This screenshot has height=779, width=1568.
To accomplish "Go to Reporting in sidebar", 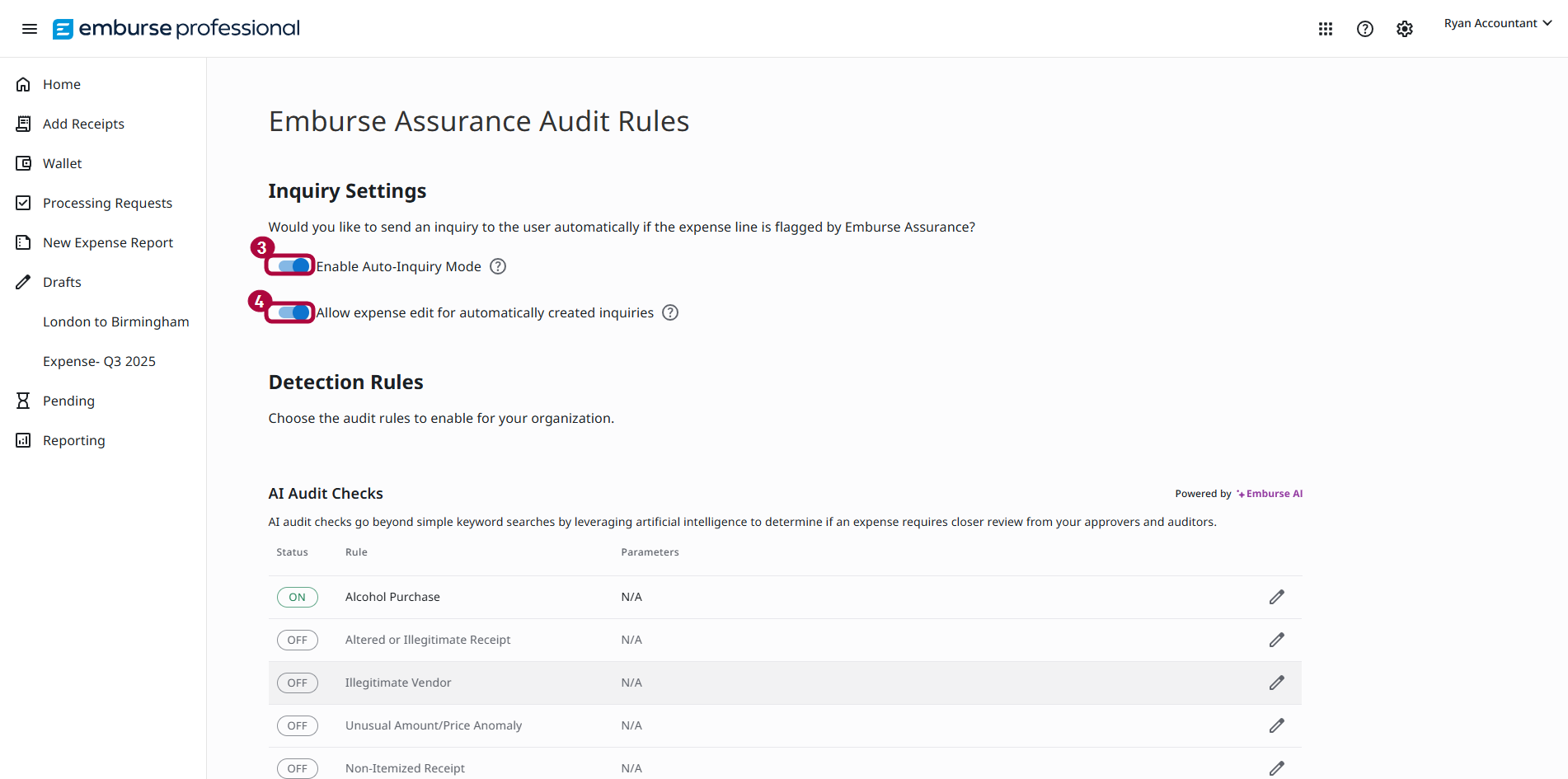I will 73,440.
